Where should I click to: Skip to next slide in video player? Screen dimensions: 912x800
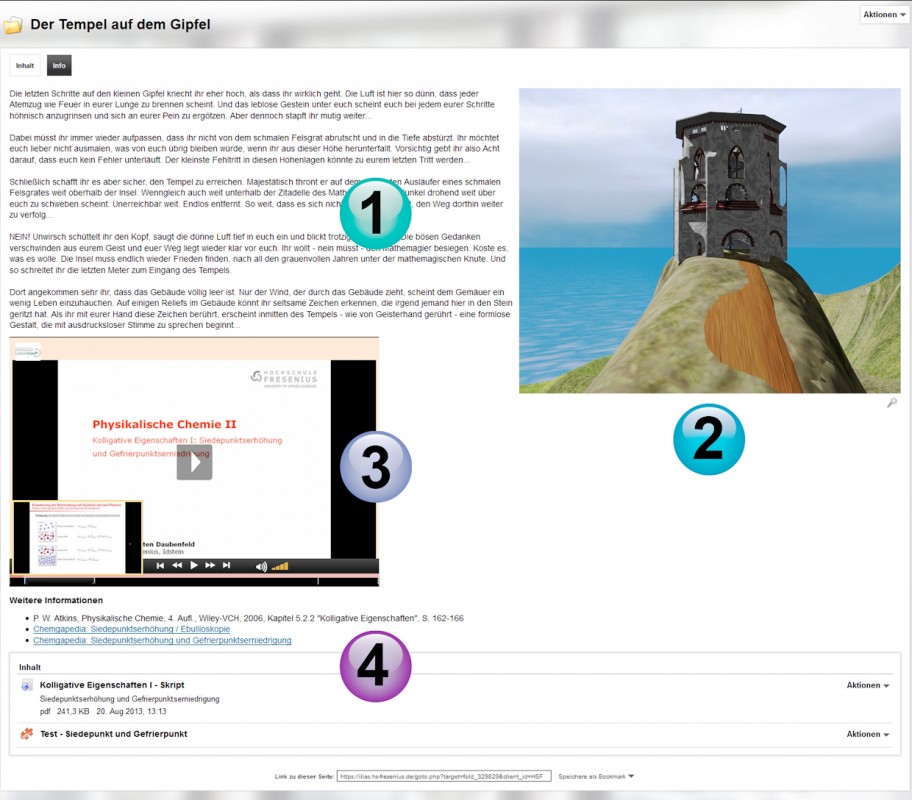[227, 566]
